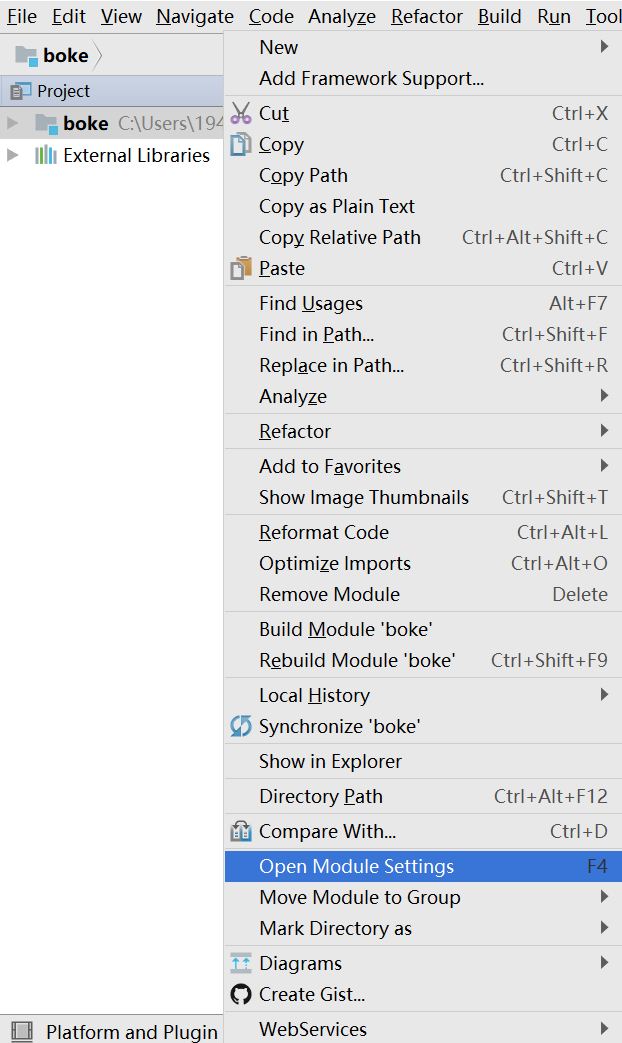Image resolution: width=622 pixels, height=1043 pixels.
Task: Expand the boke project tree node
Action: click(x=12, y=123)
